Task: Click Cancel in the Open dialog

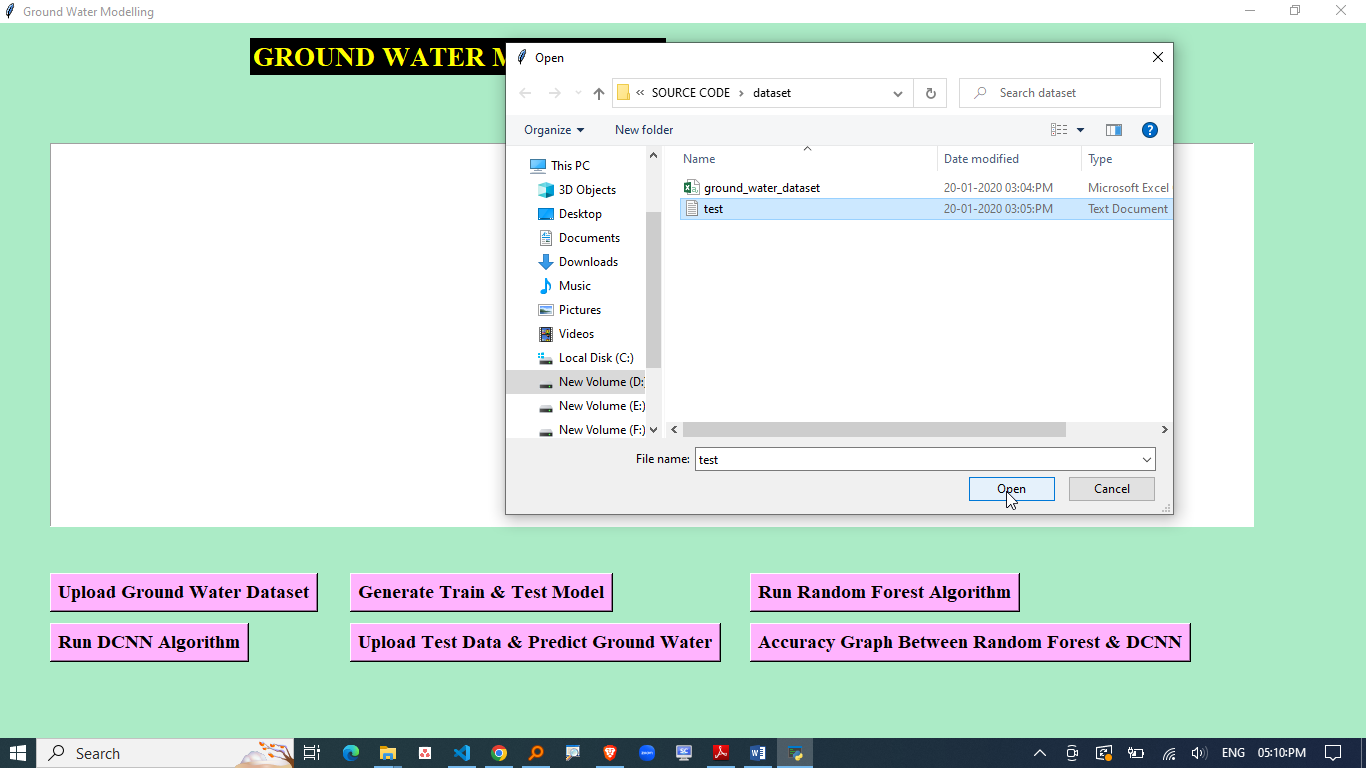Action: click(x=1111, y=489)
